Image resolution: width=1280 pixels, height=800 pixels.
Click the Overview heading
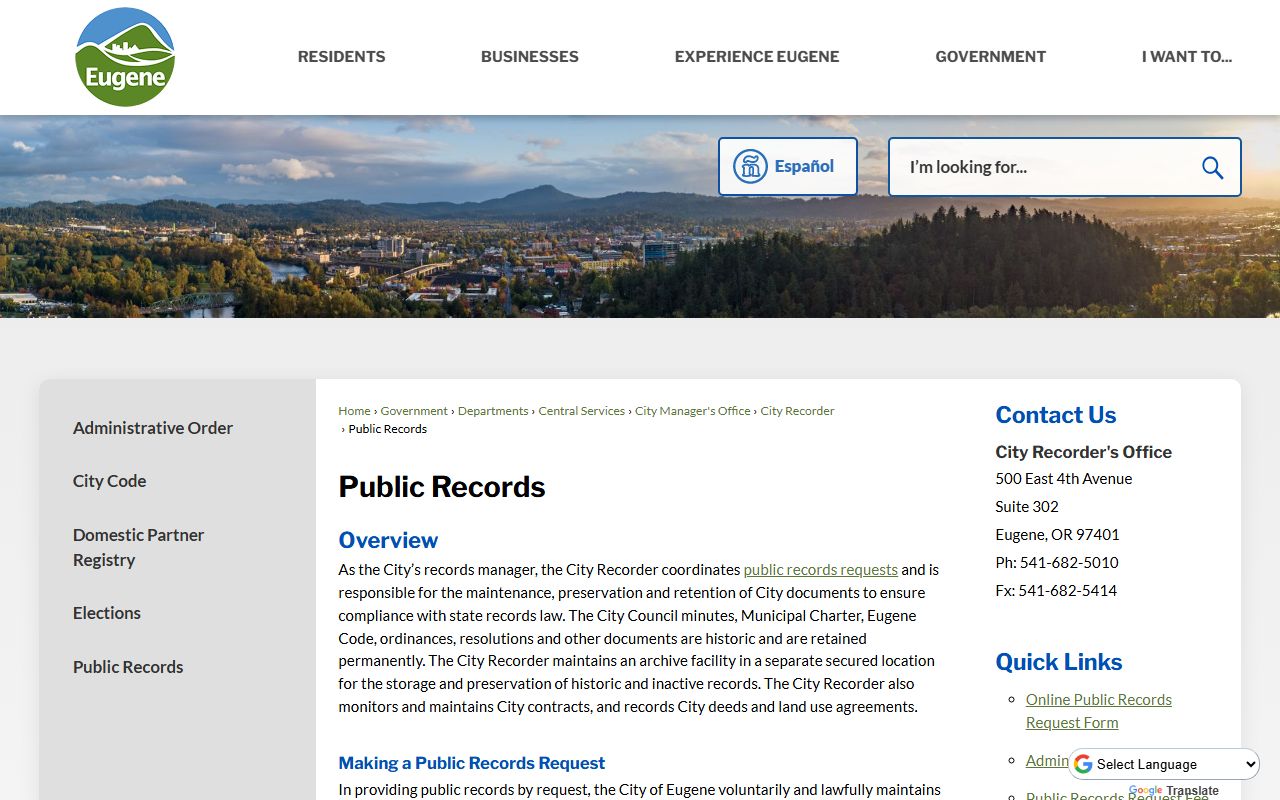(388, 540)
